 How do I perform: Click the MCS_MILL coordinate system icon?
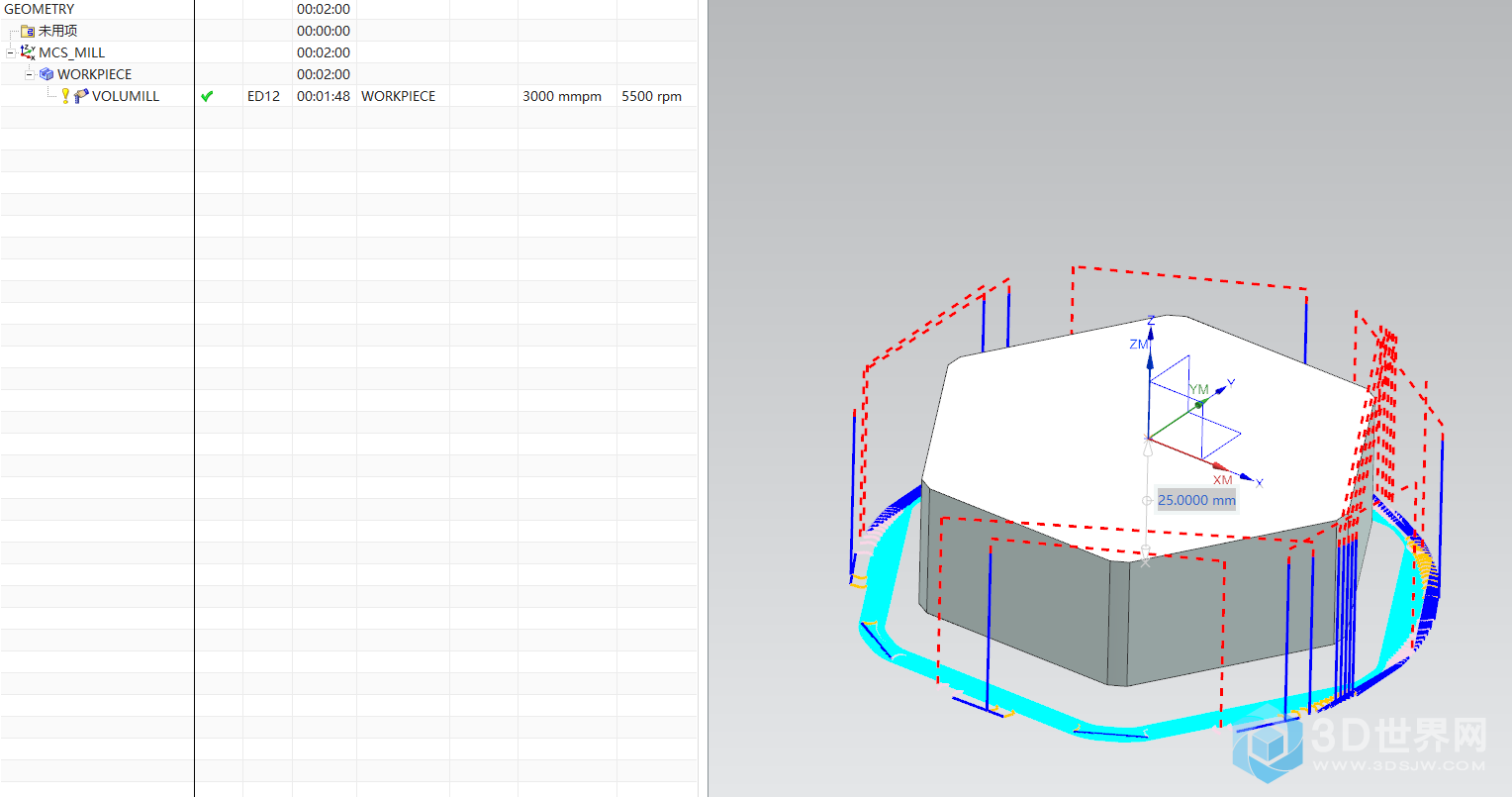coord(28,52)
